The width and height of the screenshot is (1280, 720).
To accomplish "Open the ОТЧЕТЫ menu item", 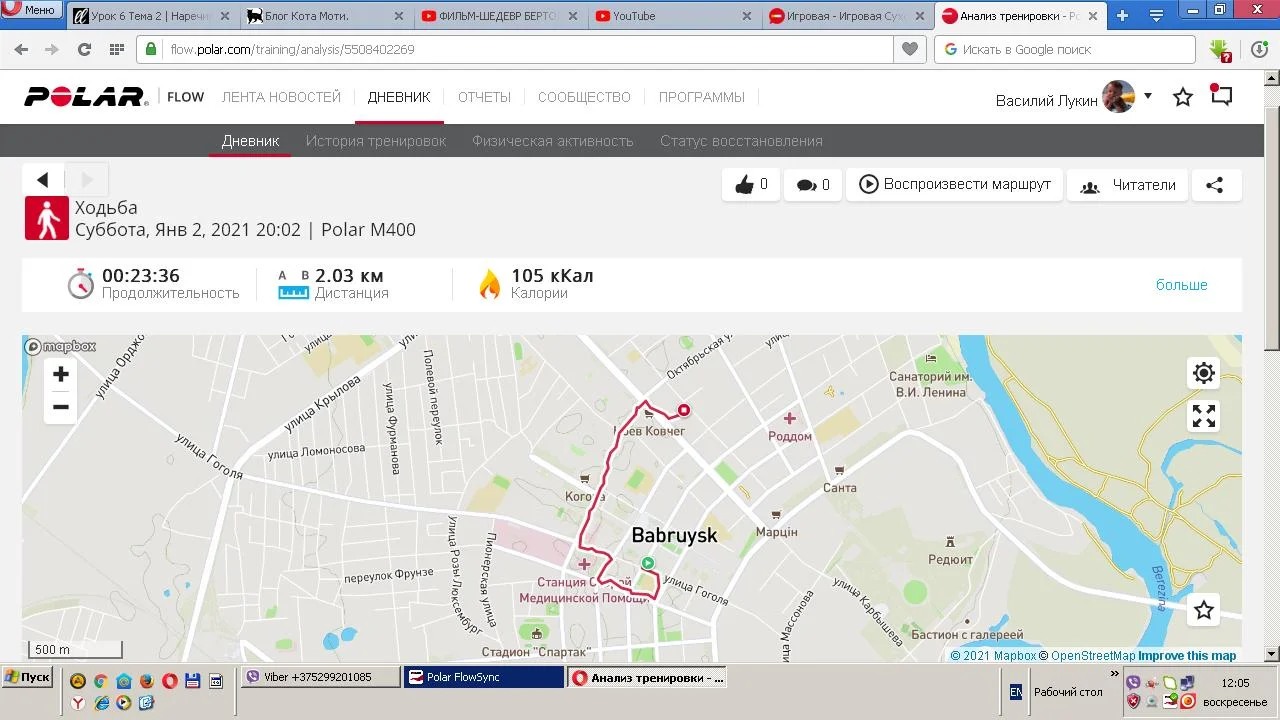I will pos(484,97).
